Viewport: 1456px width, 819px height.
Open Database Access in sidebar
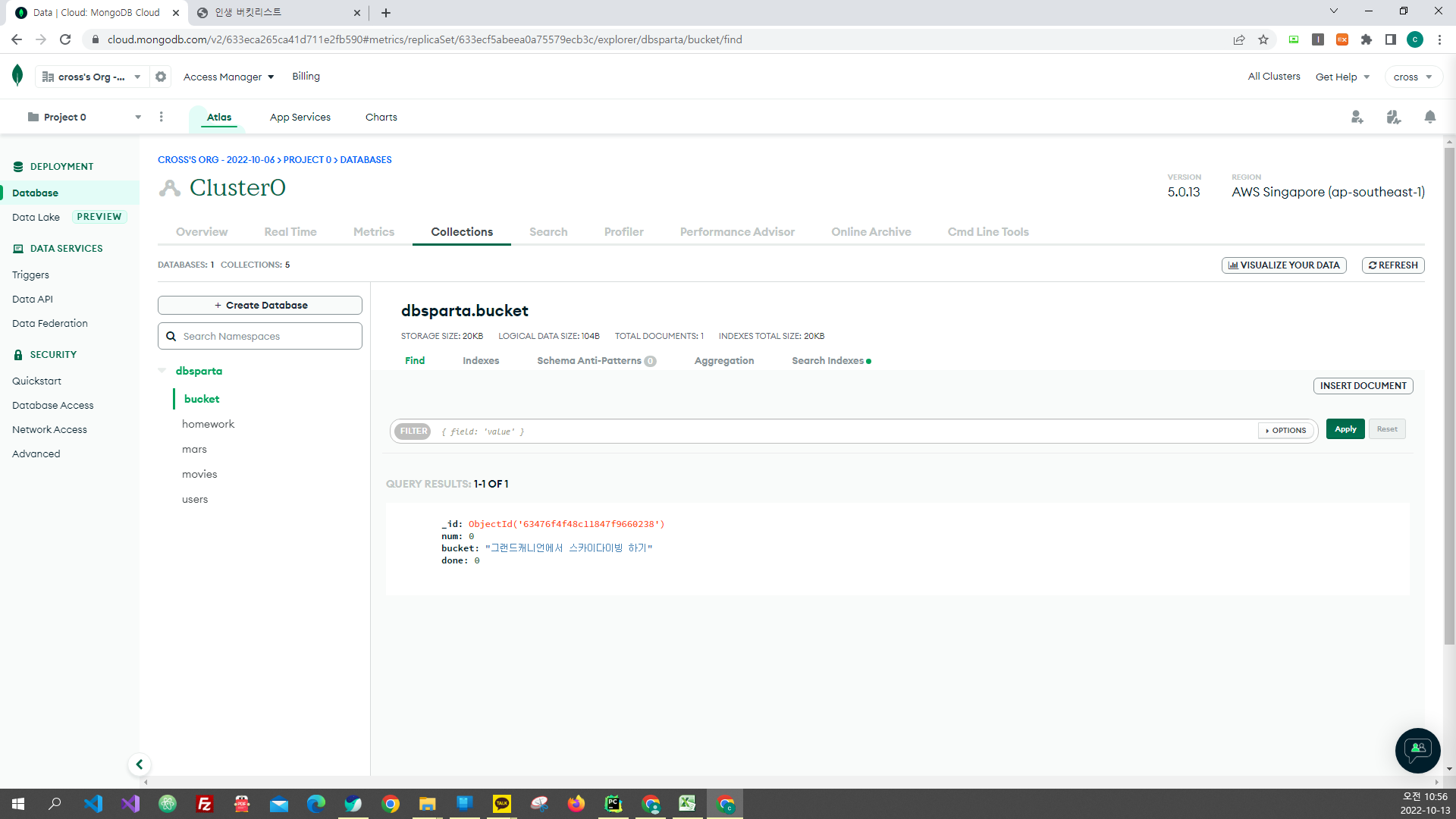click(x=52, y=405)
